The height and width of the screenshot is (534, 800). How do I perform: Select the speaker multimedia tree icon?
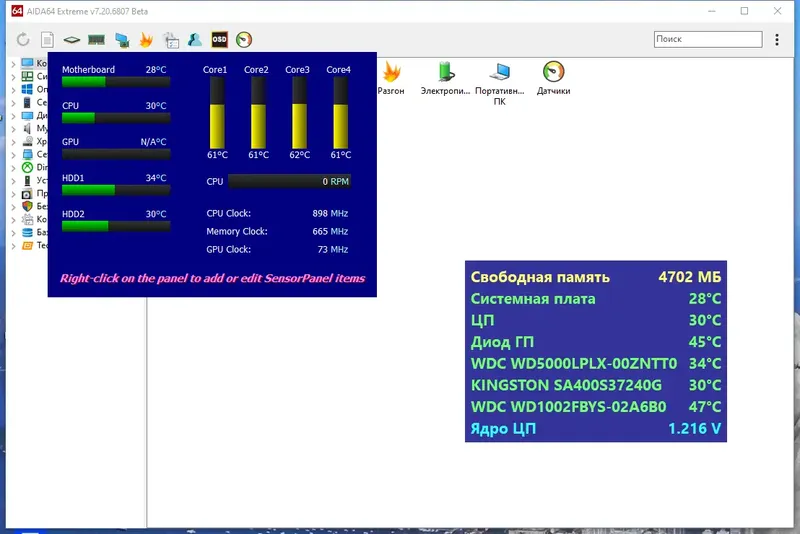[28, 129]
